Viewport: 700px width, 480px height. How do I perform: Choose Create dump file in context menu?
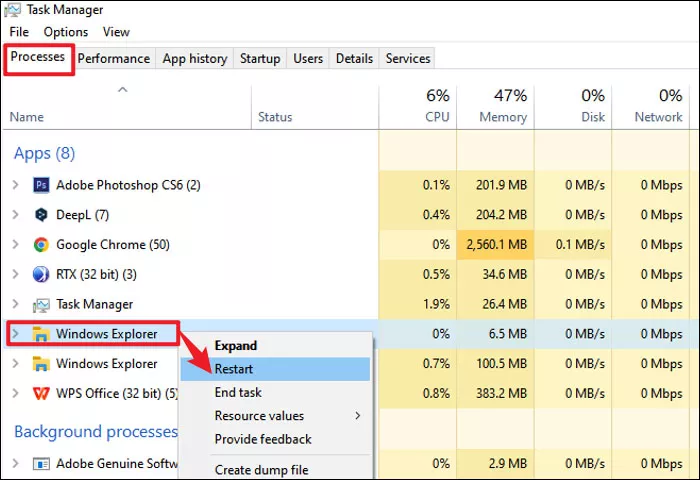pyautogui.click(x=276, y=470)
